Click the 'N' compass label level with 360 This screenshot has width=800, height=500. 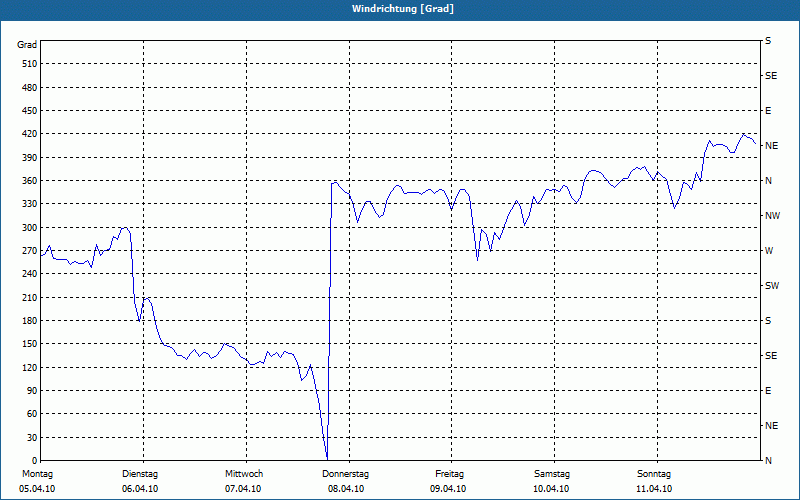pos(768,181)
